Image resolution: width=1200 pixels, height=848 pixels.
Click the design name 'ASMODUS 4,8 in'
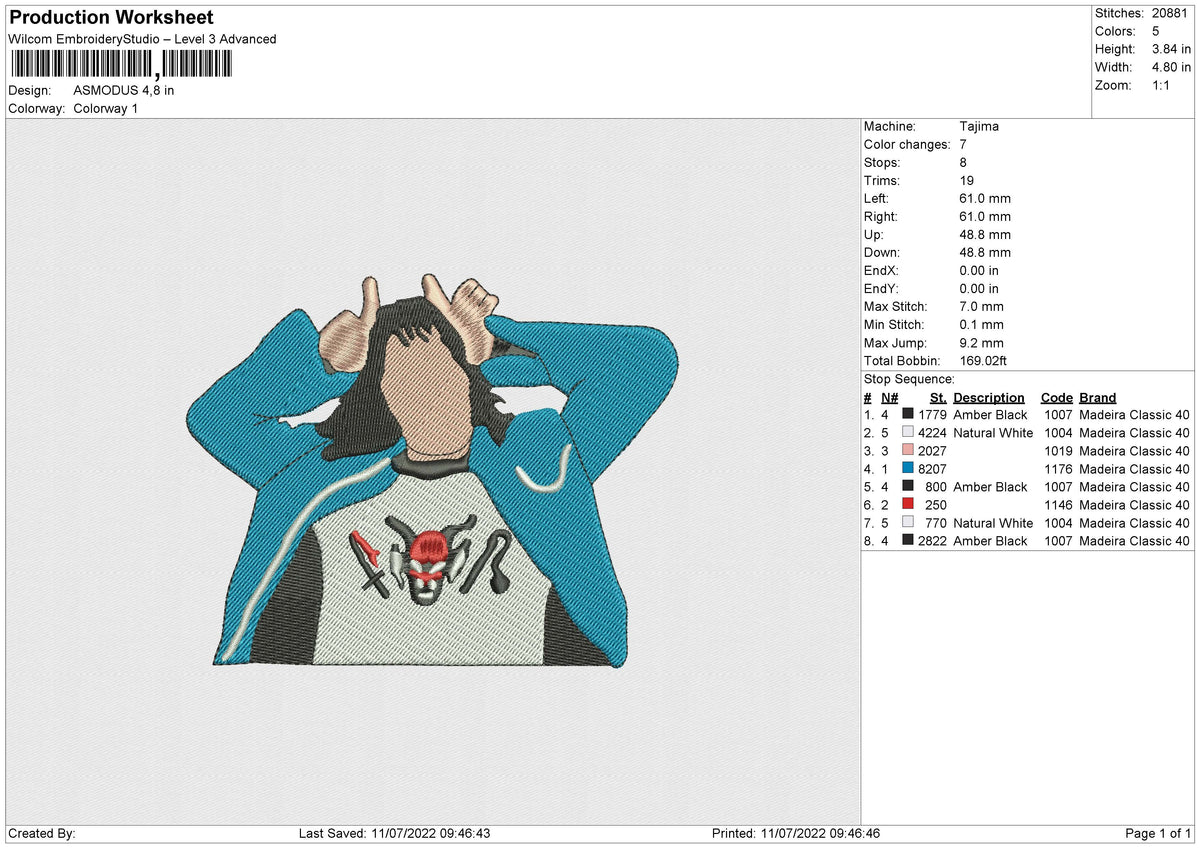click(x=124, y=90)
